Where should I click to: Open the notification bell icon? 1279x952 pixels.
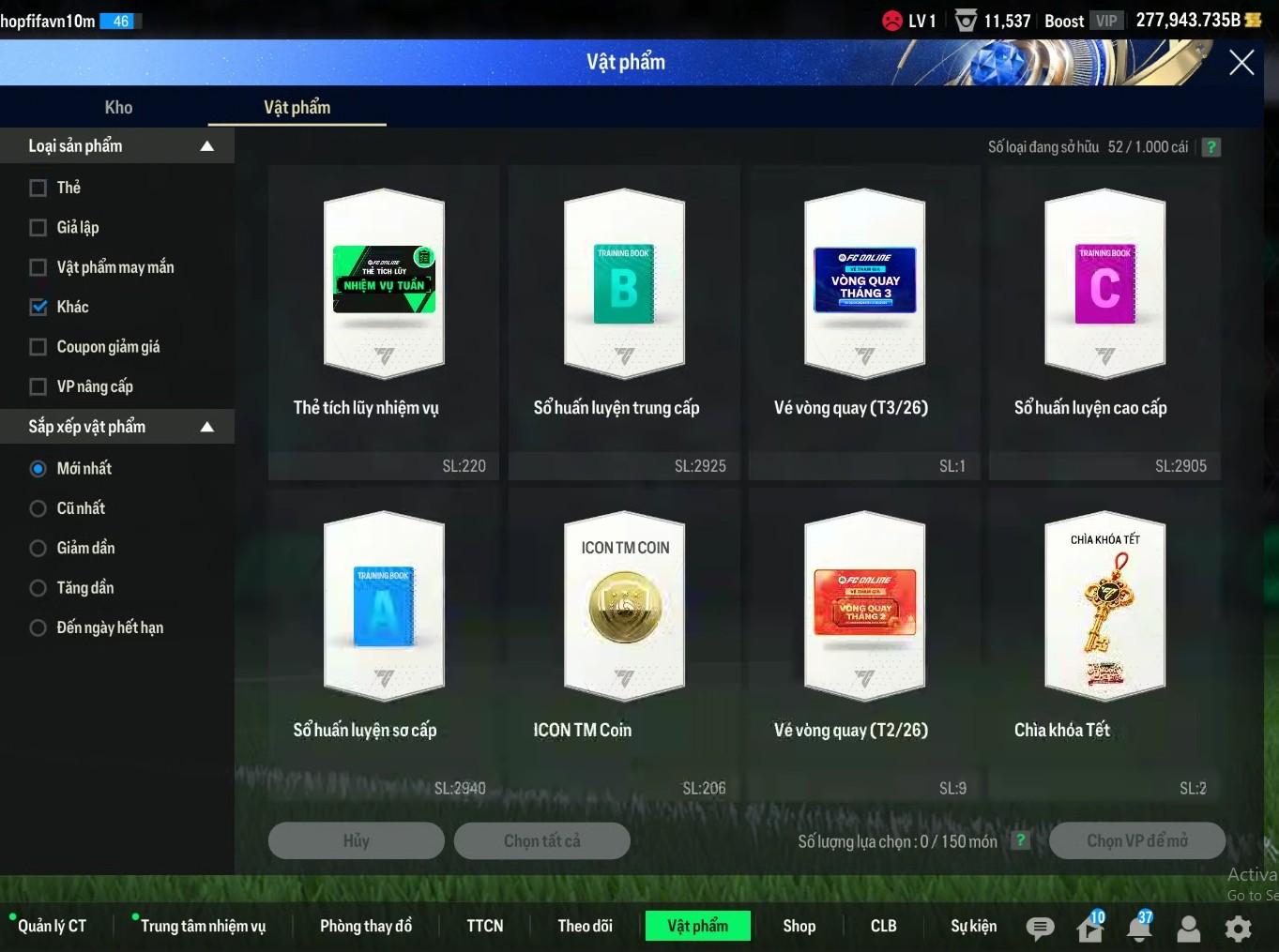pyautogui.click(x=1139, y=928)
